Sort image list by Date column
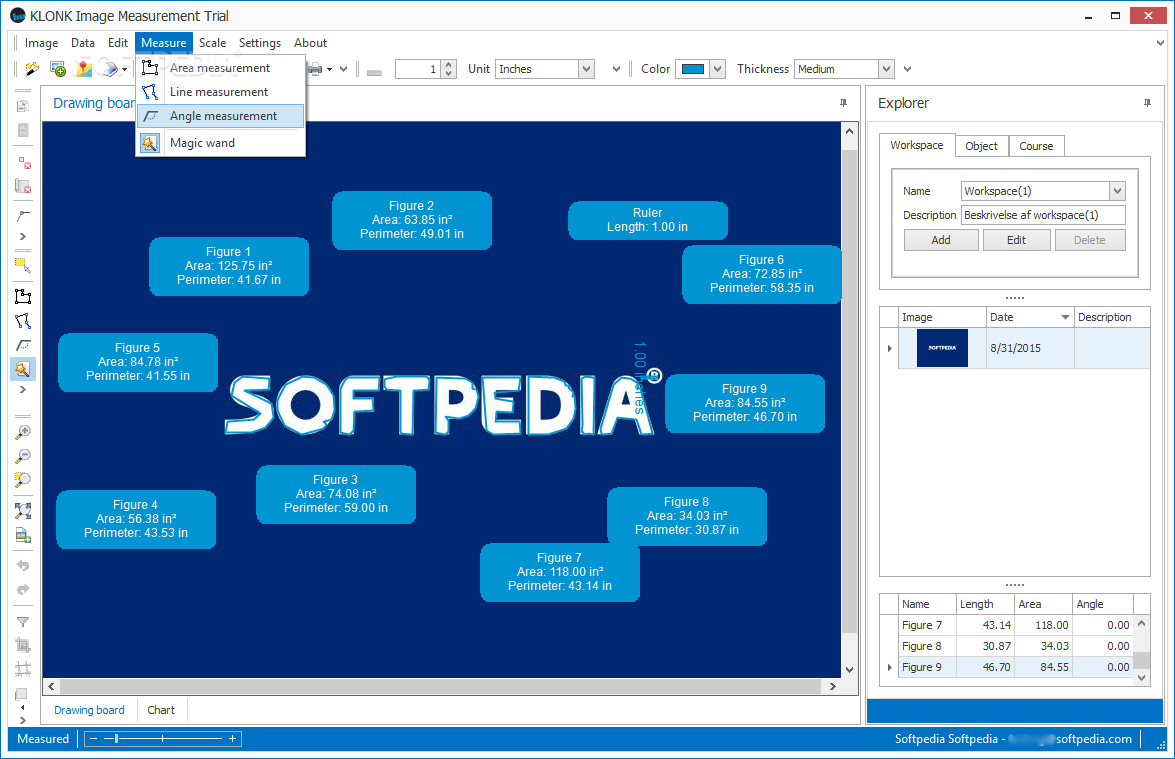The image size is (1175, 759). pos(1030,317)
